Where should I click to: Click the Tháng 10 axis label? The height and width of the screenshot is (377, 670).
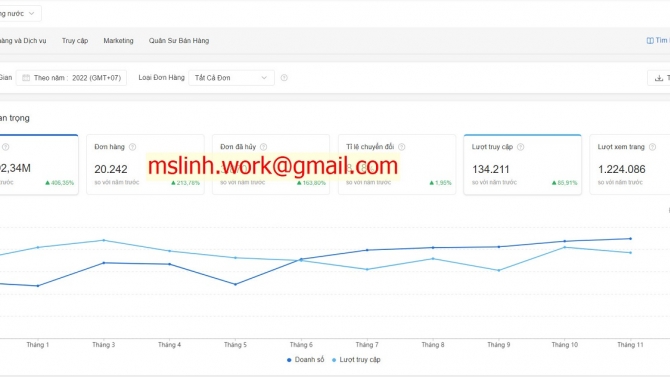pos(564,345)
